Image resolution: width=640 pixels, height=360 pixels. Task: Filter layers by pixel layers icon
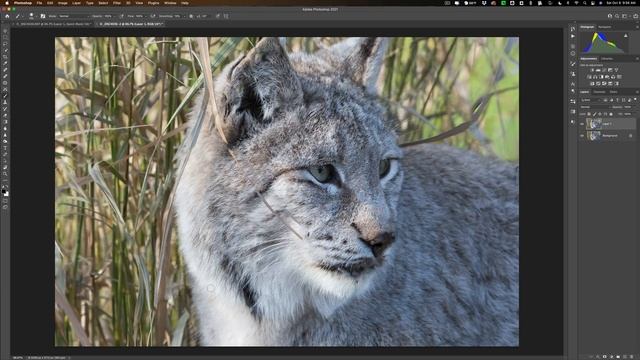tap(606, 100)
